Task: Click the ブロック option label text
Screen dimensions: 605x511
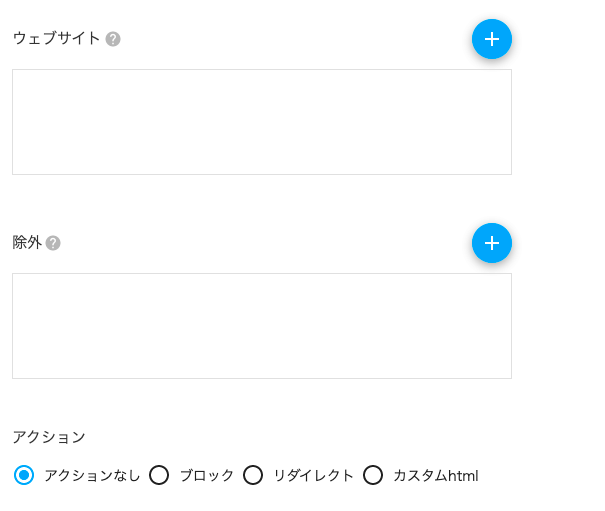Action: coord(207,475)
